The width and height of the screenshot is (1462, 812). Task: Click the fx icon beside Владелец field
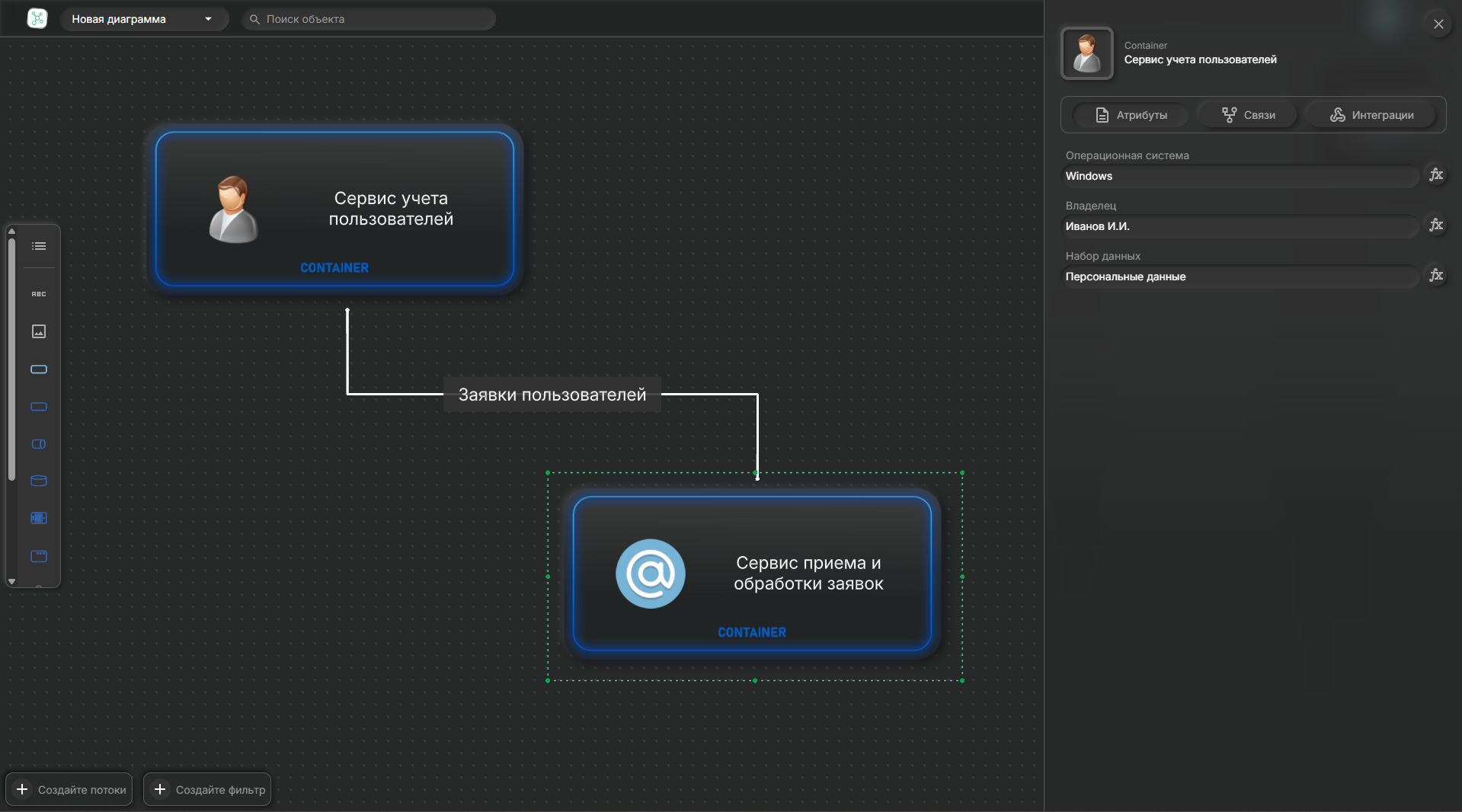[1436, 225]
